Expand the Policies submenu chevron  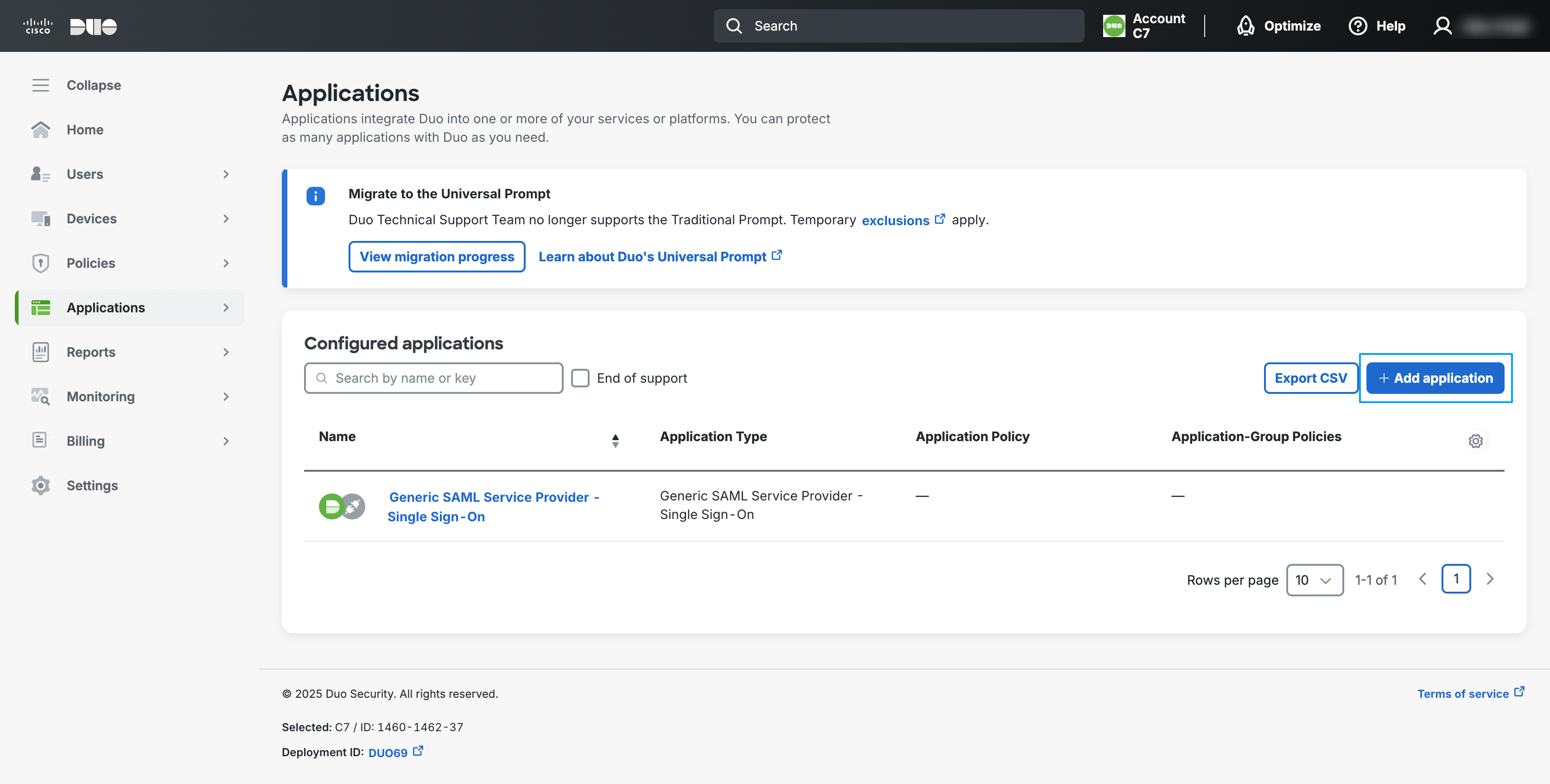(x=226, y=263)
